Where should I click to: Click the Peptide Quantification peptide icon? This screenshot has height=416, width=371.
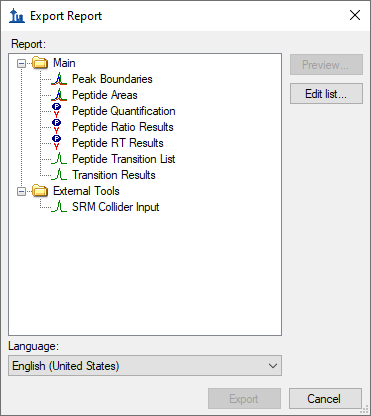click(x=57, y=111)
